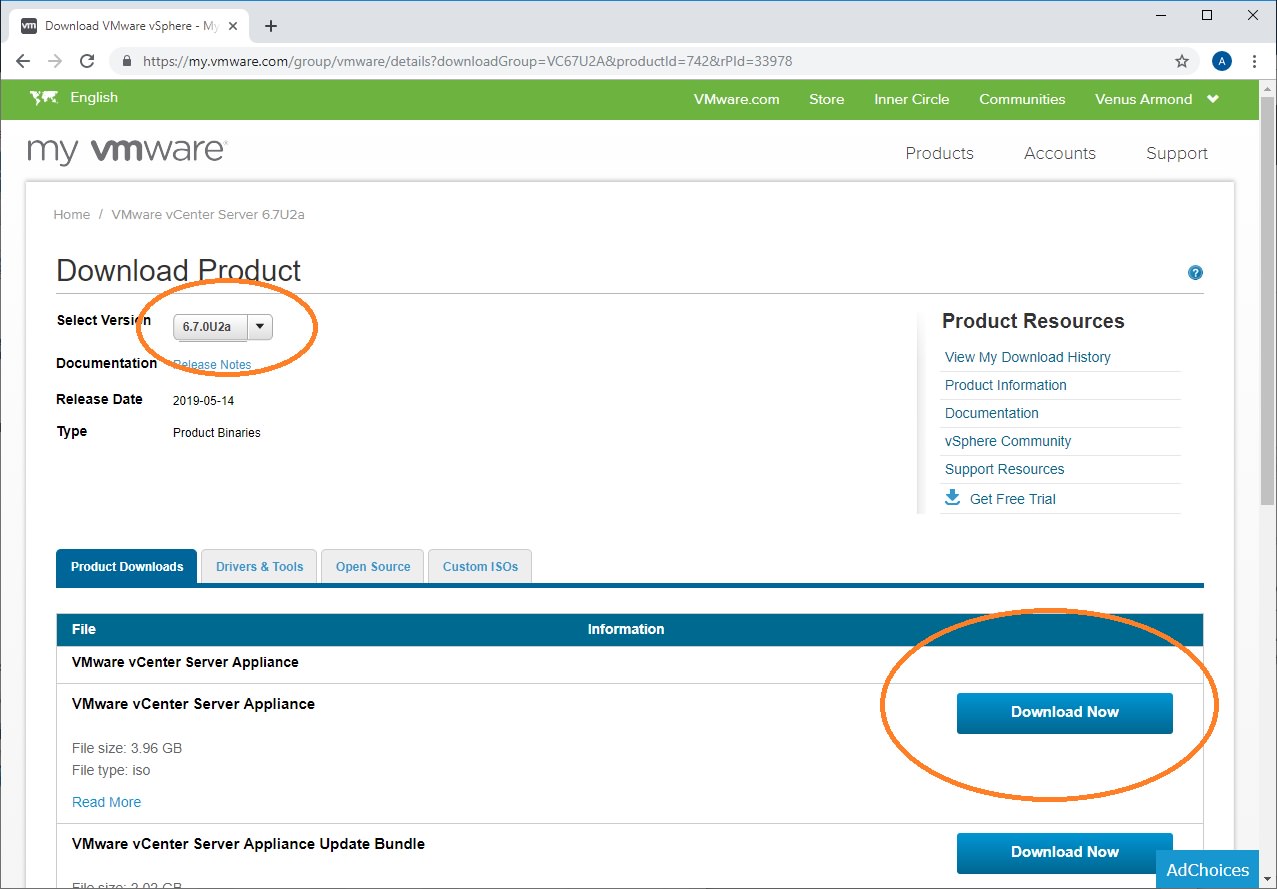The image size is (1277, 889).
Task: Click the browser forward arrow
Action: click(55, 61)
